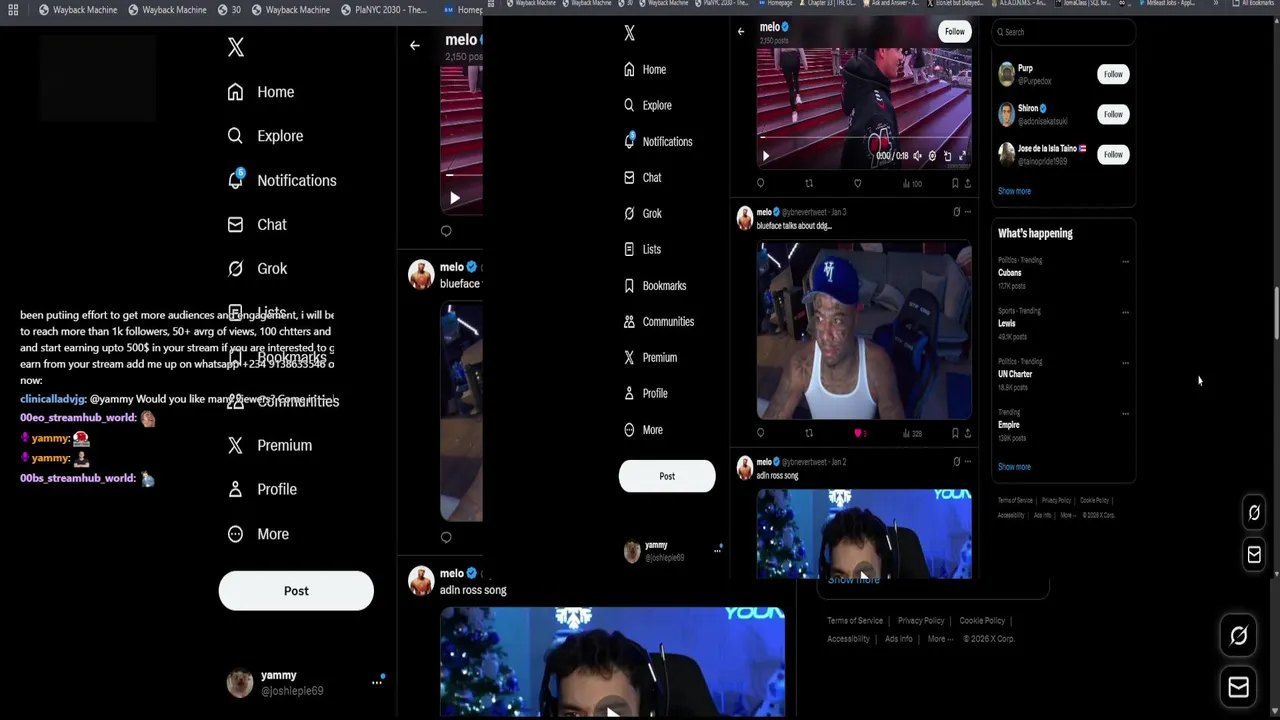The image size is (1280, 720).
Task: Follow melo in the inset window header
Action: (955, 32)
